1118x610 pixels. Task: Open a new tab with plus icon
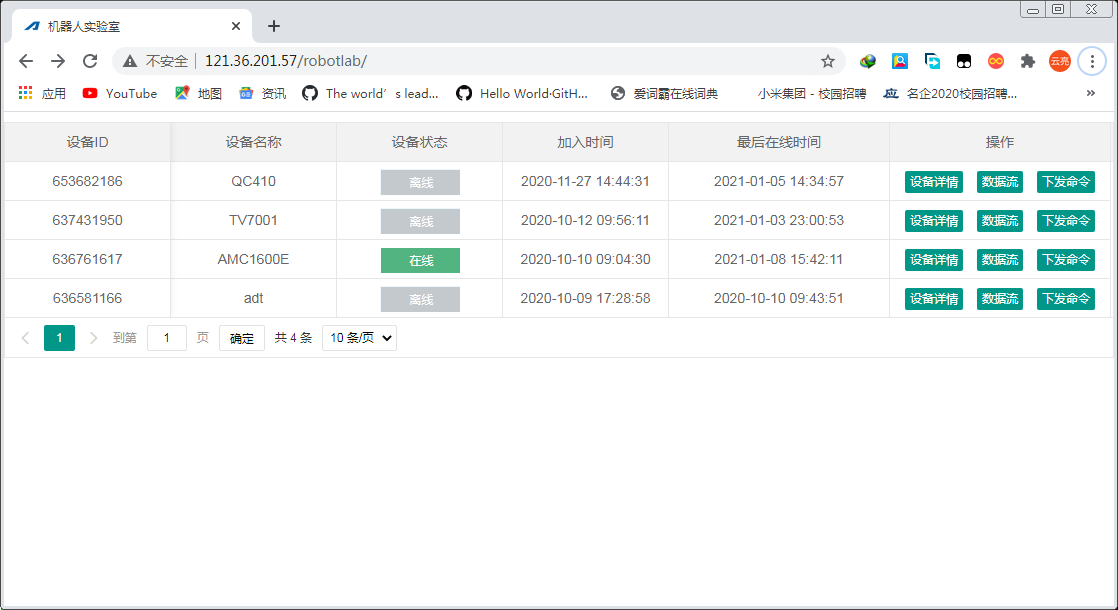pos(274,26)
